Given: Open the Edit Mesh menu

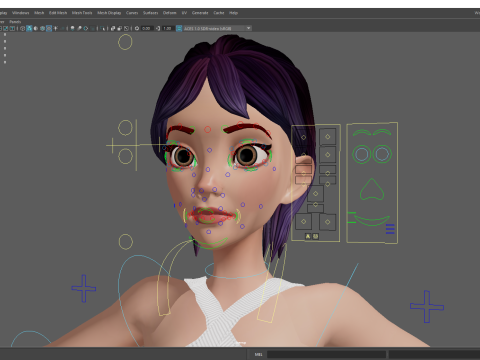Looking at the screenshot, I should 58,13.
